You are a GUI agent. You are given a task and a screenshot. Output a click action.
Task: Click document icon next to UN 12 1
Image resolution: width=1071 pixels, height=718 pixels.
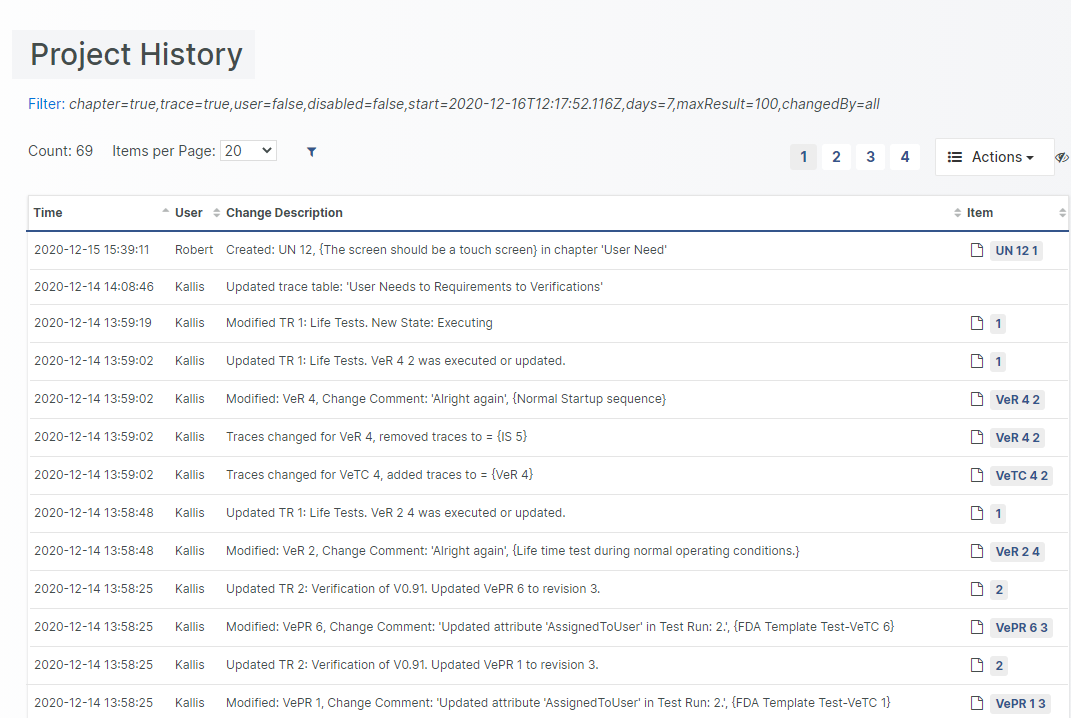click(977, 250)
